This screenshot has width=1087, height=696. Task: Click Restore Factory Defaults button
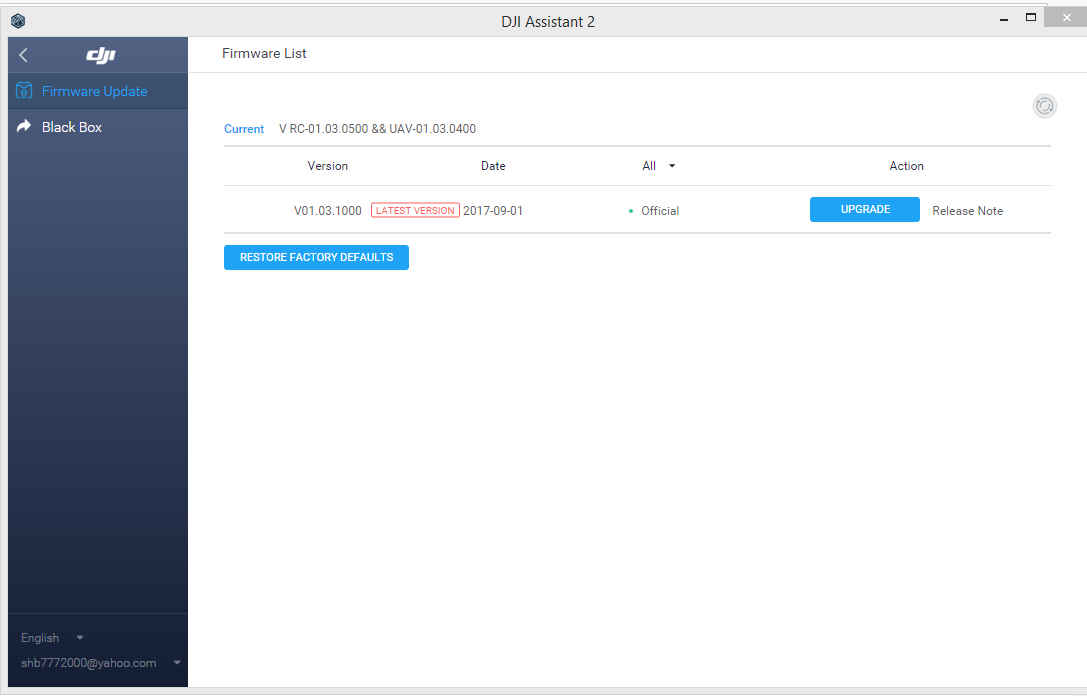[x=316, y=257]
